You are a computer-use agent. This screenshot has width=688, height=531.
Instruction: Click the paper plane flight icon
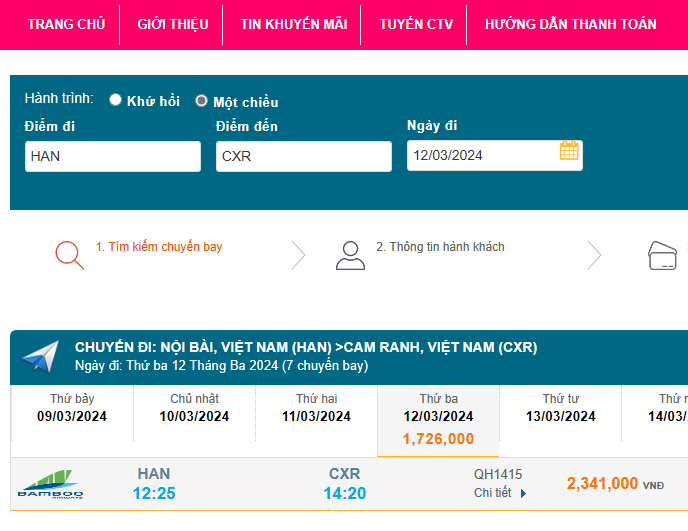[x=41, y=356]
